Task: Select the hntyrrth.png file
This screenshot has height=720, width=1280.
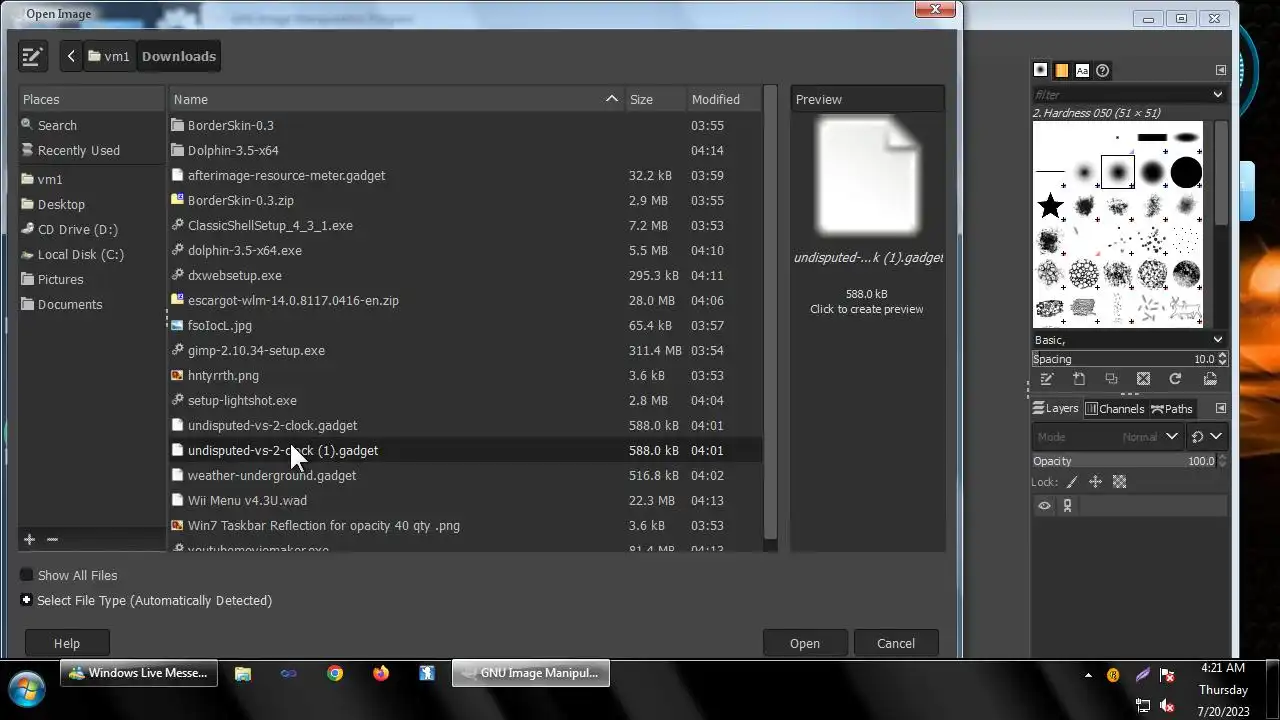Action: coord(465,375)
